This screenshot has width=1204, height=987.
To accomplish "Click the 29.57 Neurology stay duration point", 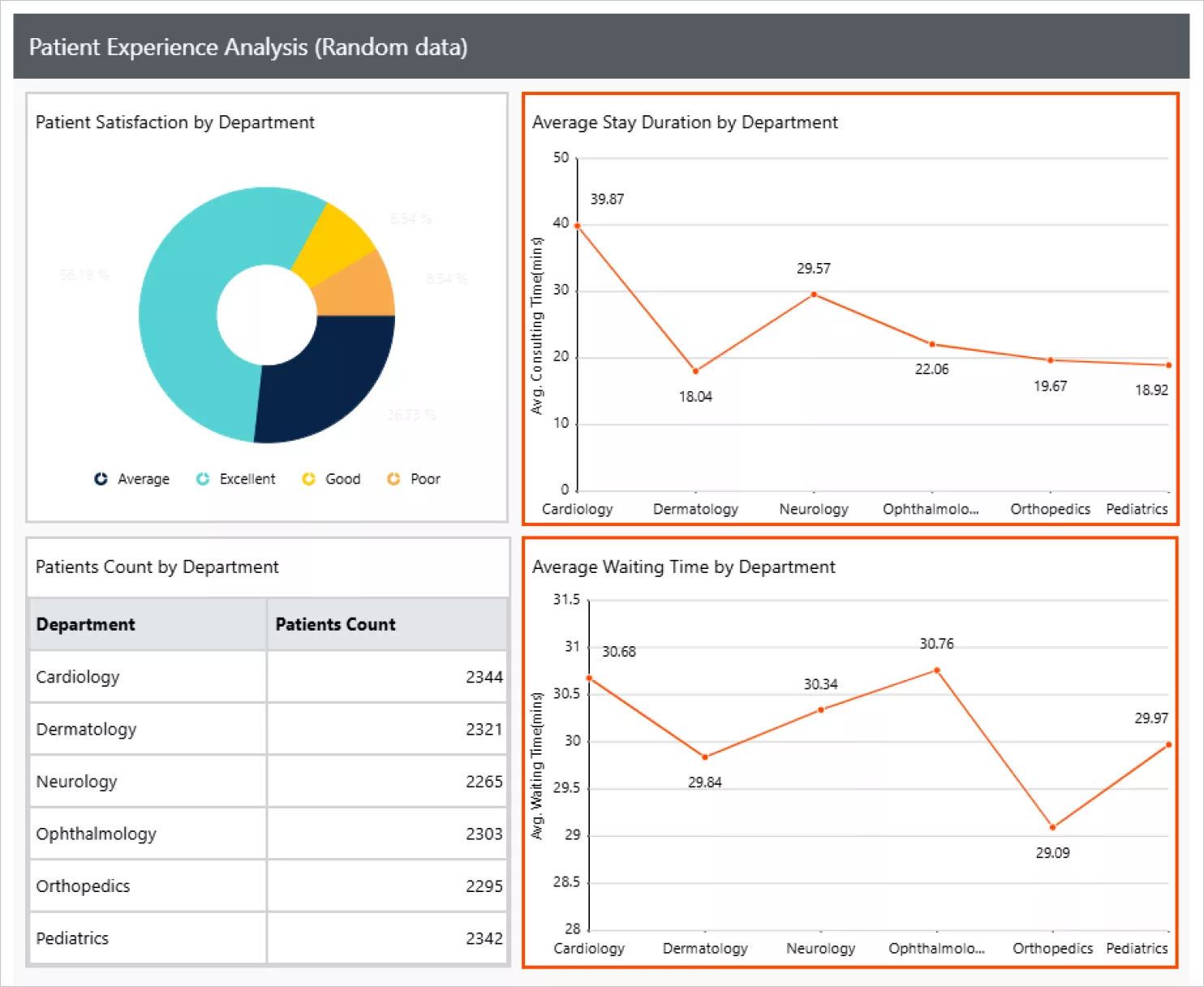I will coord(814,295).
